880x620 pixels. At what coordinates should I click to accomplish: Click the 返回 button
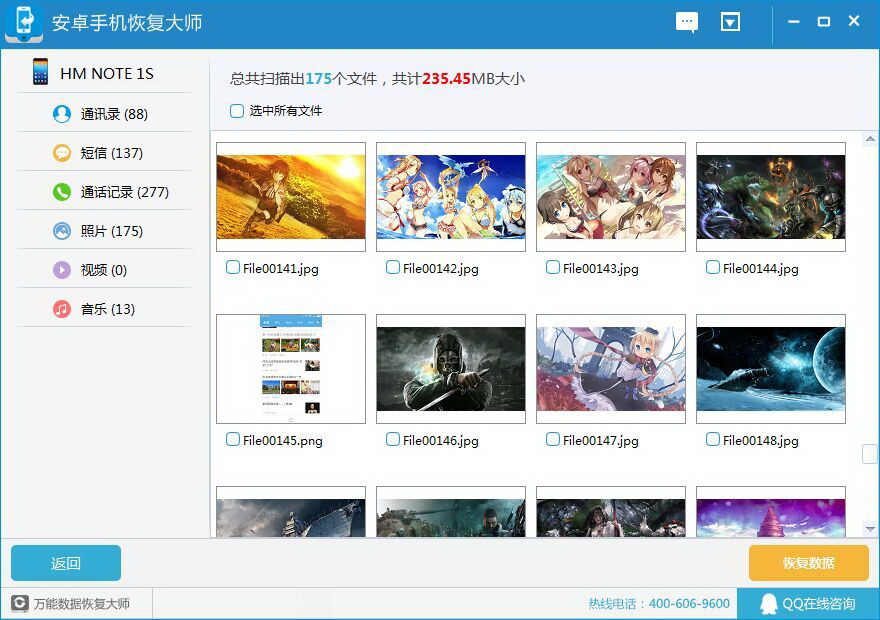point(66,563)
